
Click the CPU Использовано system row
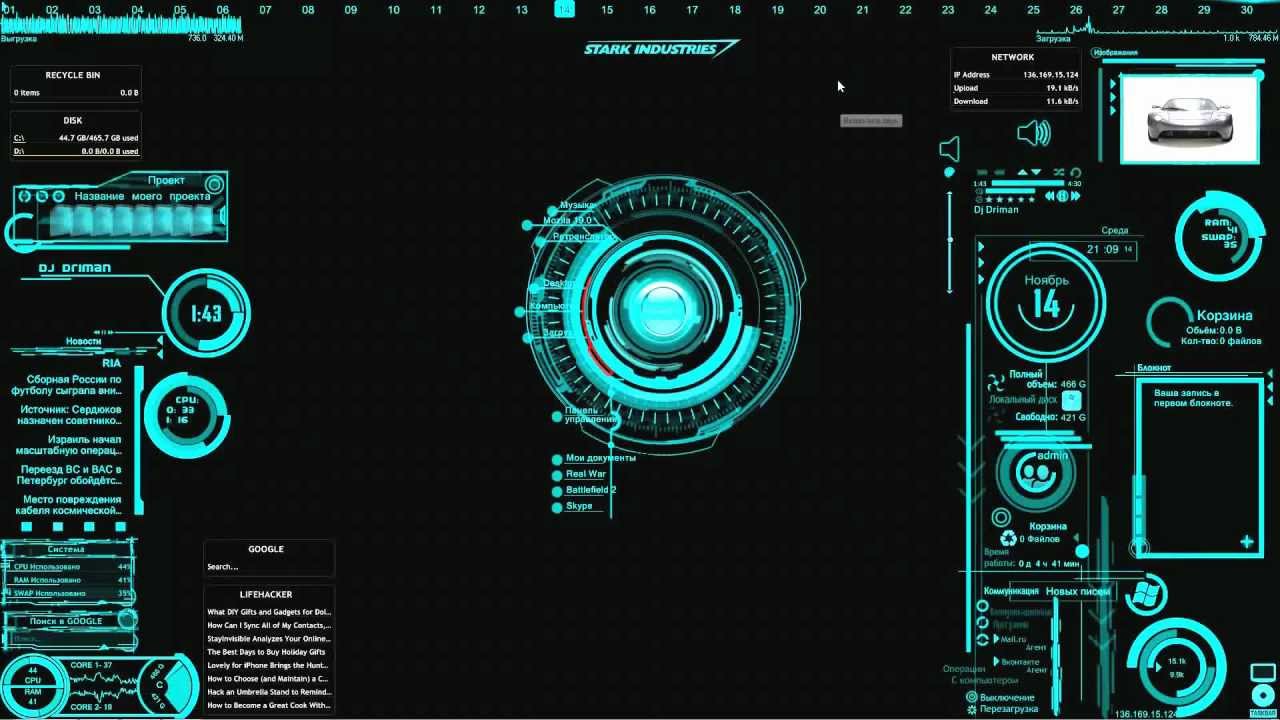coord(72,567)
